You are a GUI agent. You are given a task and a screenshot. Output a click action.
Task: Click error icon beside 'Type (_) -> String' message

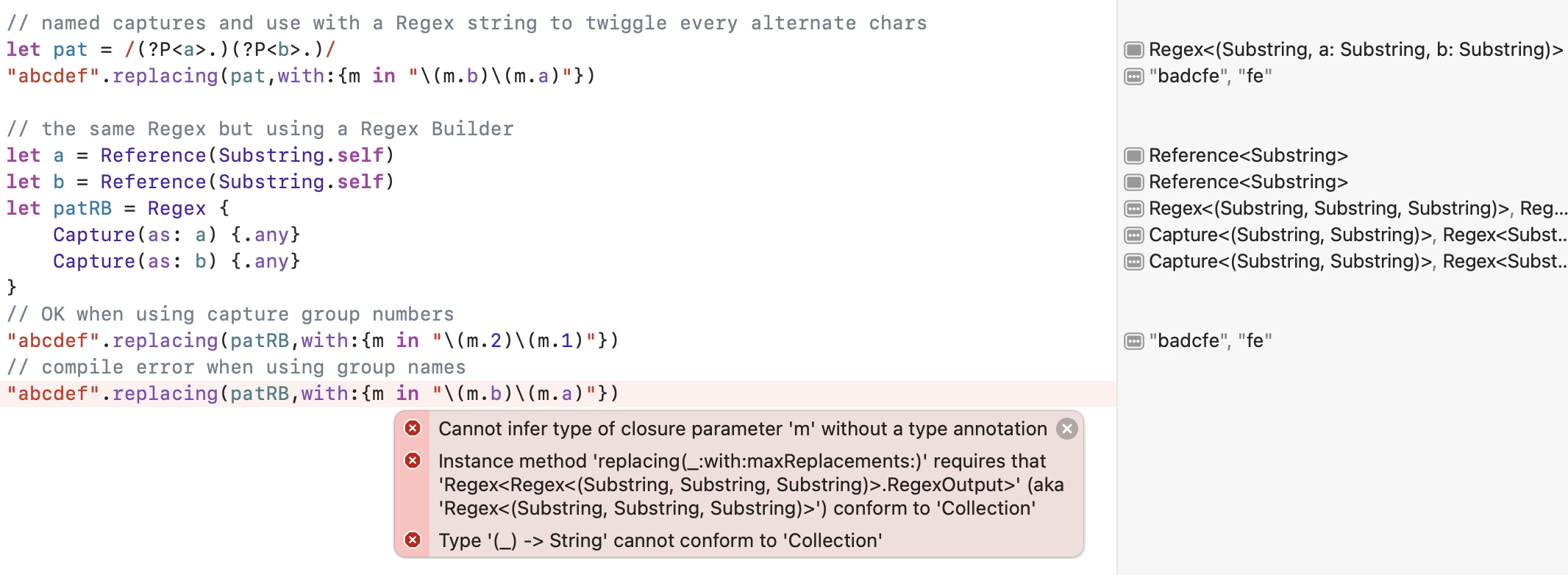[413, 540]
